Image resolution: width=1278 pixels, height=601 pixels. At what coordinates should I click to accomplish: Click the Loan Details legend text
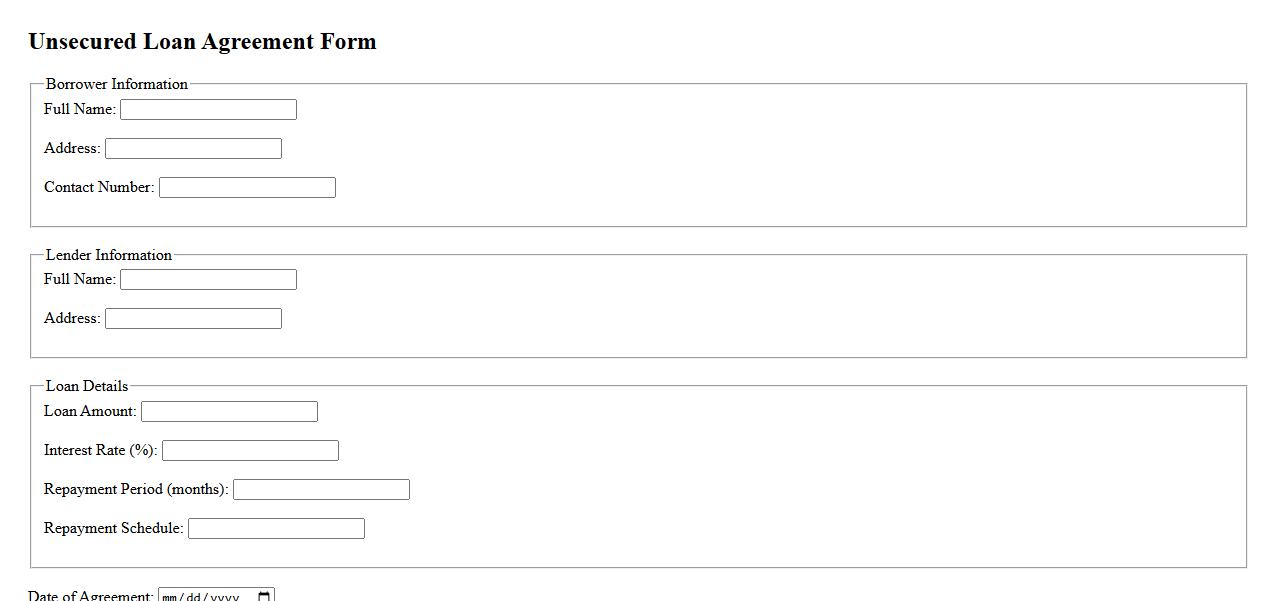87,386
